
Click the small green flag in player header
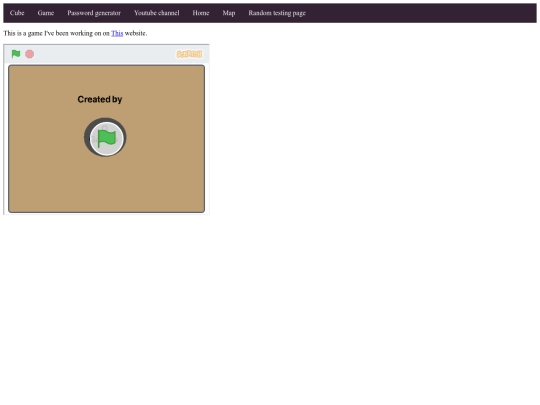pyautogui.click(x=16, y=54)
